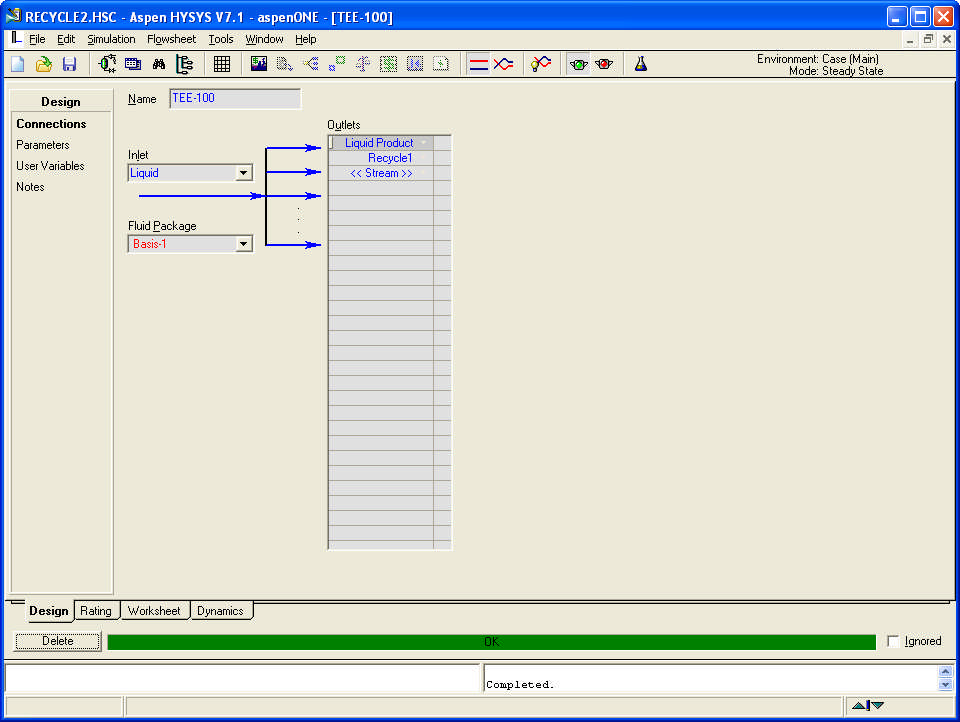Switch to the Rating tab
The width and height of the screenshot is (960, 722).
pyautogui.click(x=96, y=610)
